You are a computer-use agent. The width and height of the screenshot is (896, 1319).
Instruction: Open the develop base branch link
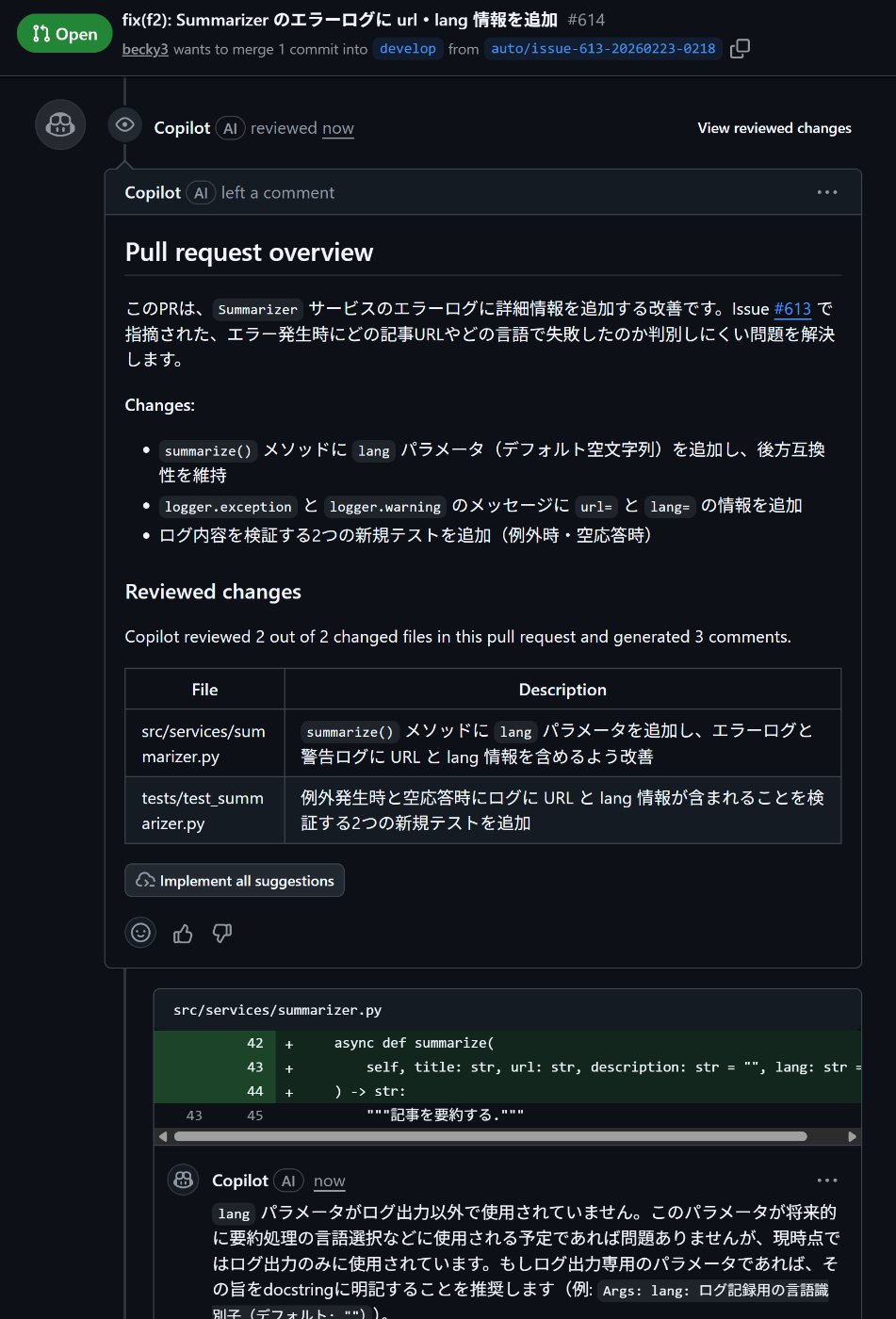[408, 49]
